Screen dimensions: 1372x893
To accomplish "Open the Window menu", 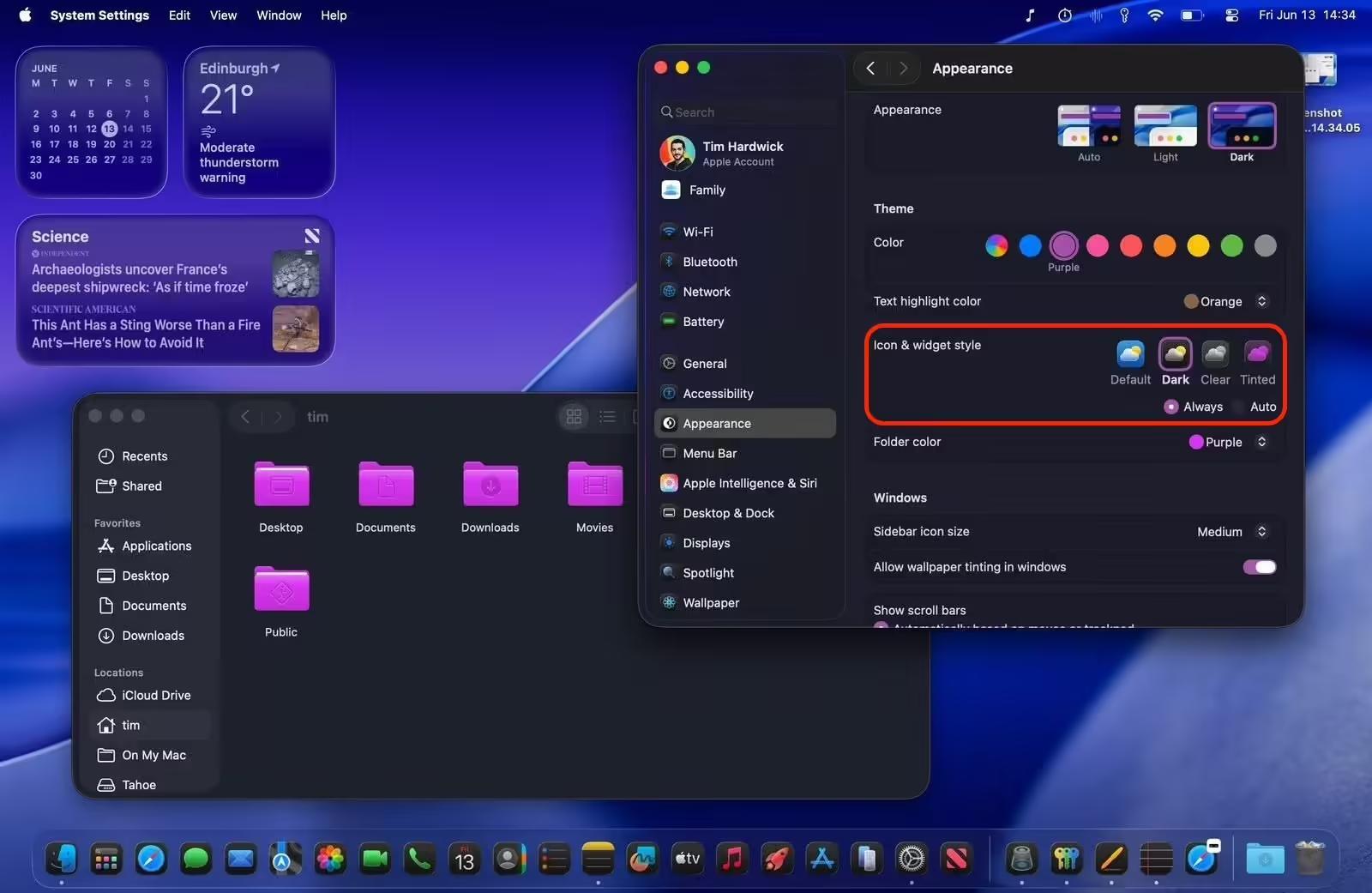I will [x=279, y=15].
